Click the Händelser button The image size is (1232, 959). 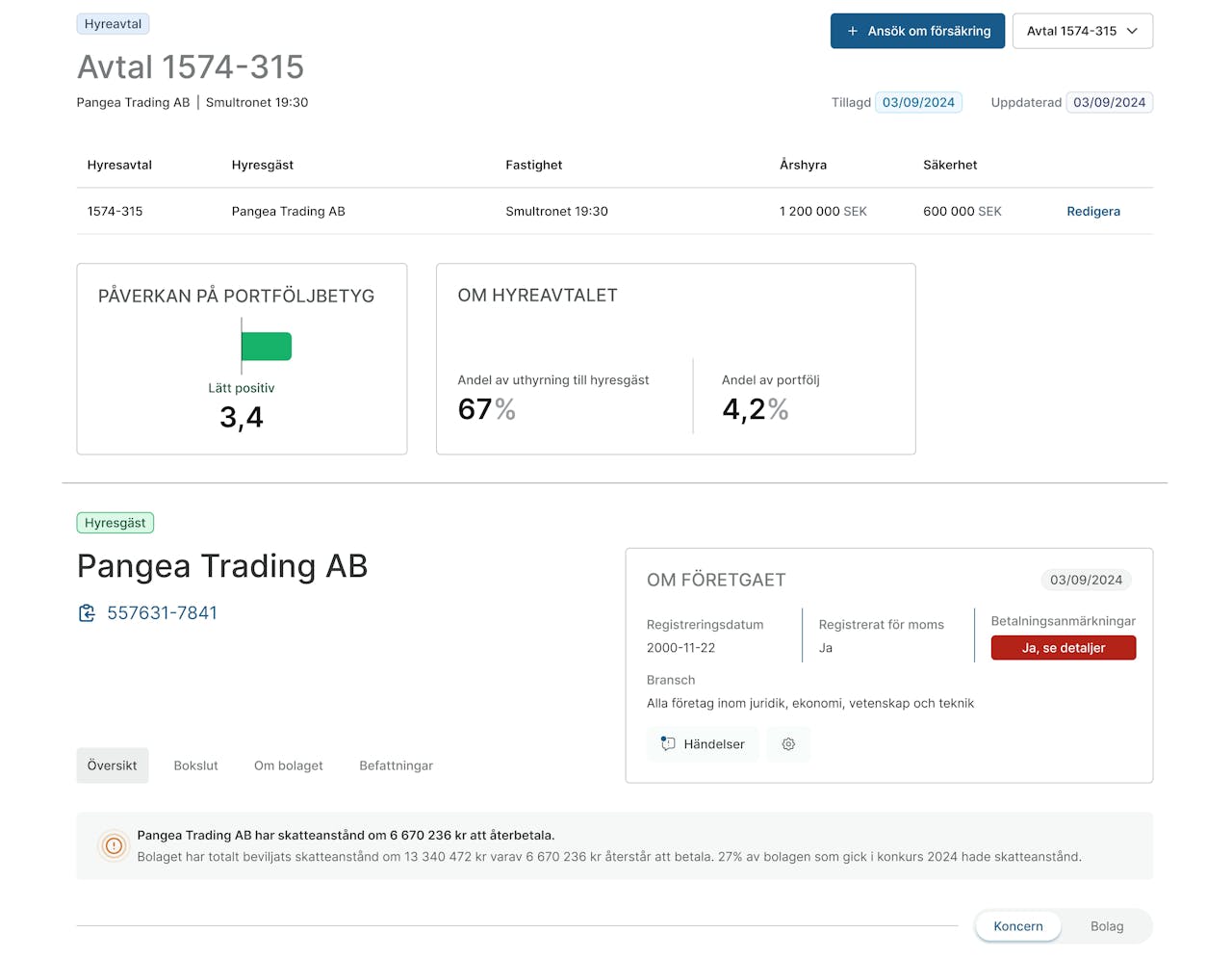(703, 744)
